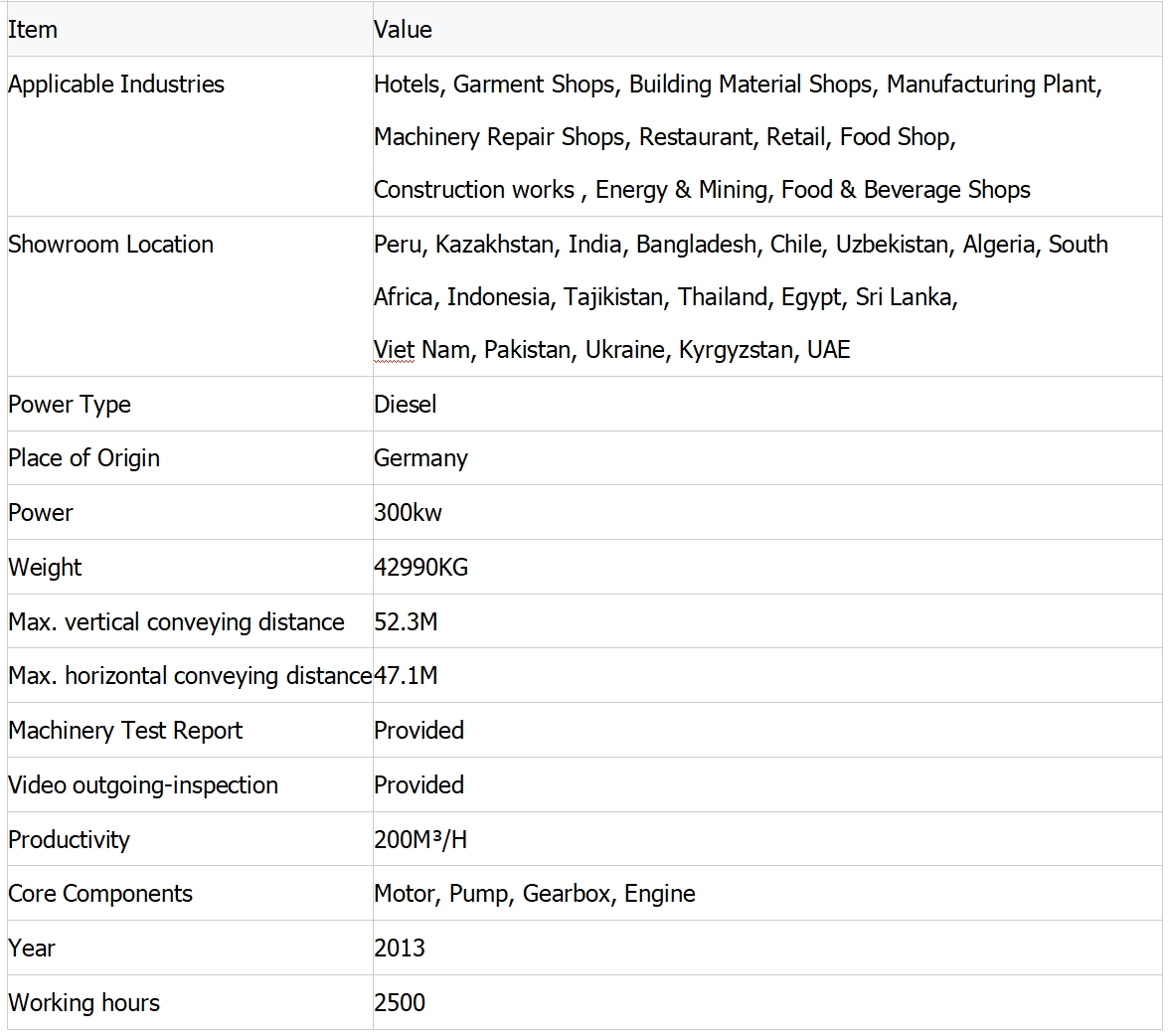Select the 'Video outgoing-inspection' label cell
1170x1036 pixels.
tap(190, 784)
